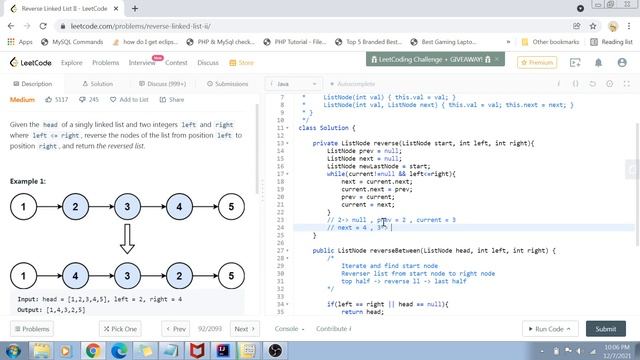Bookmark this page with the star

click(593, 26)
